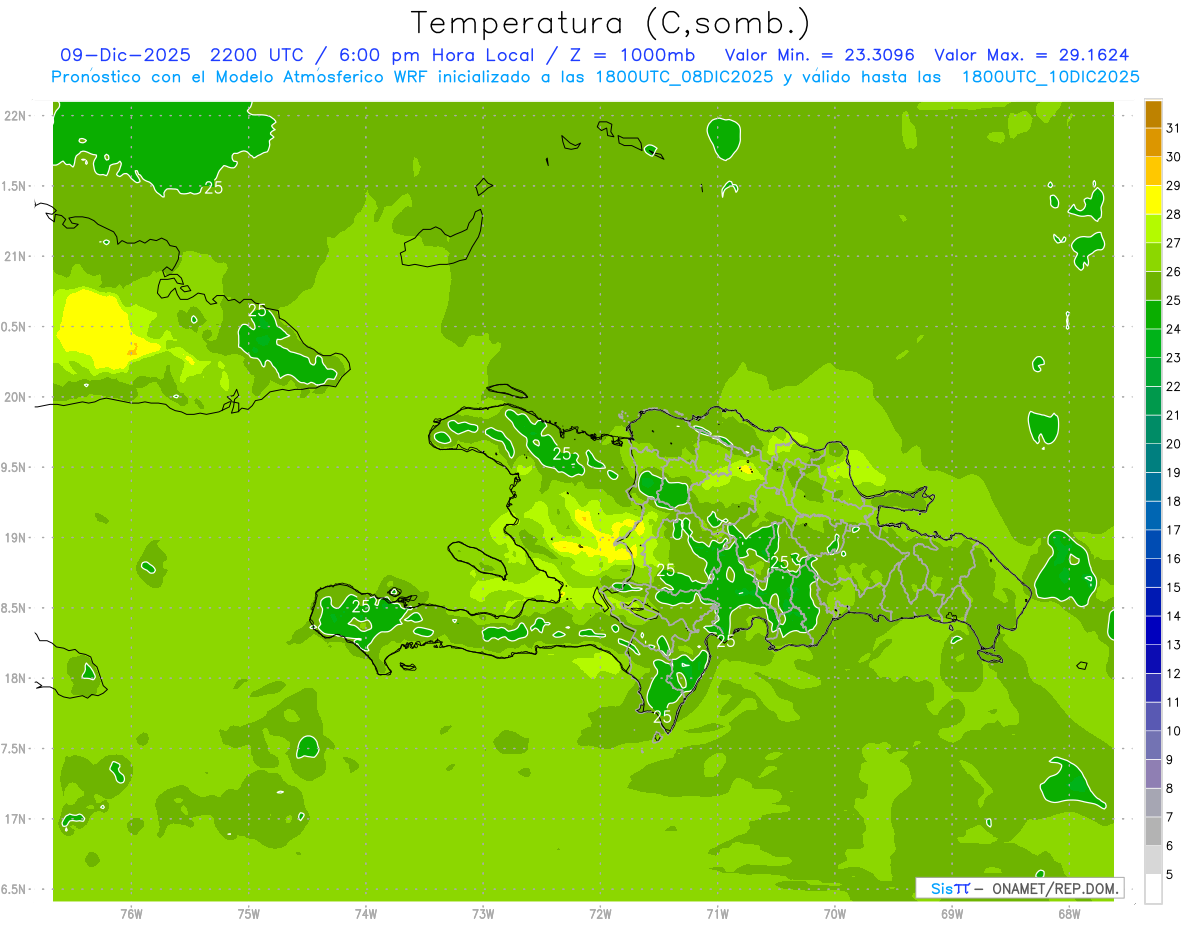
Task: Pick the teal legend swatch between 19 and 20
Action: pyautogui.click(x=1153, y=458)
